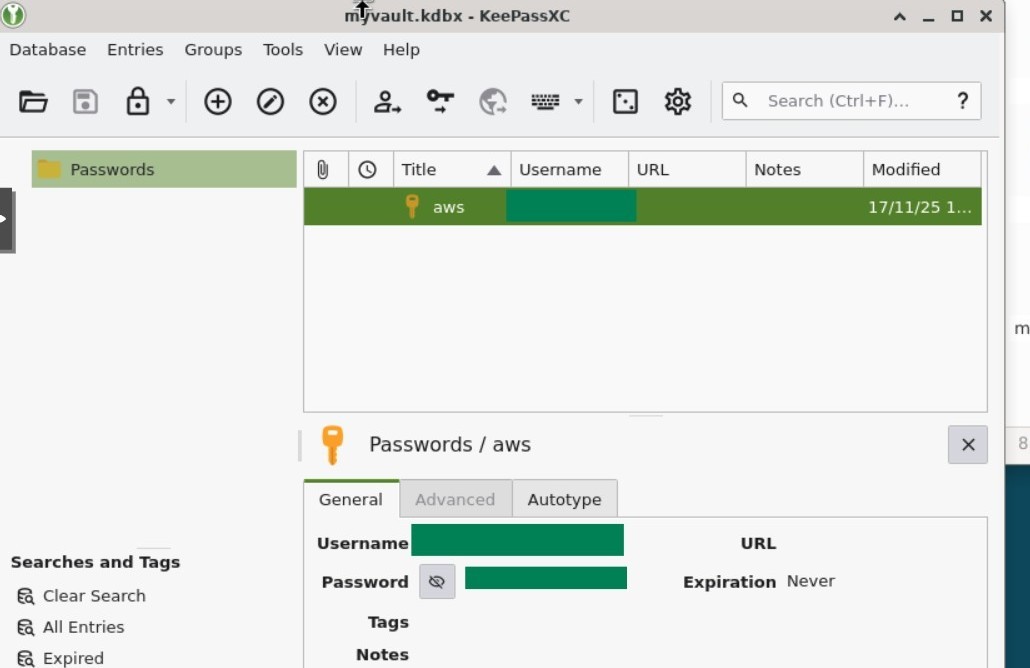The height and width of the screenshot is (668, 1030).
Task: Copy the password to clipboard
Action: pos(439,101)
